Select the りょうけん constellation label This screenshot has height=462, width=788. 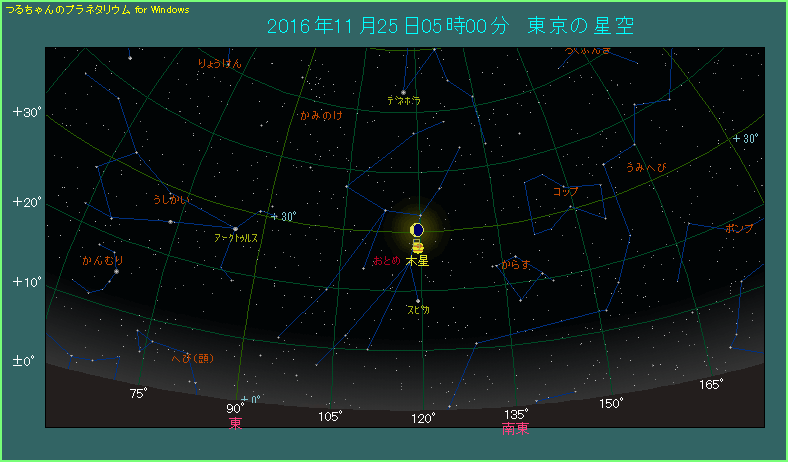tap(219, 64)
